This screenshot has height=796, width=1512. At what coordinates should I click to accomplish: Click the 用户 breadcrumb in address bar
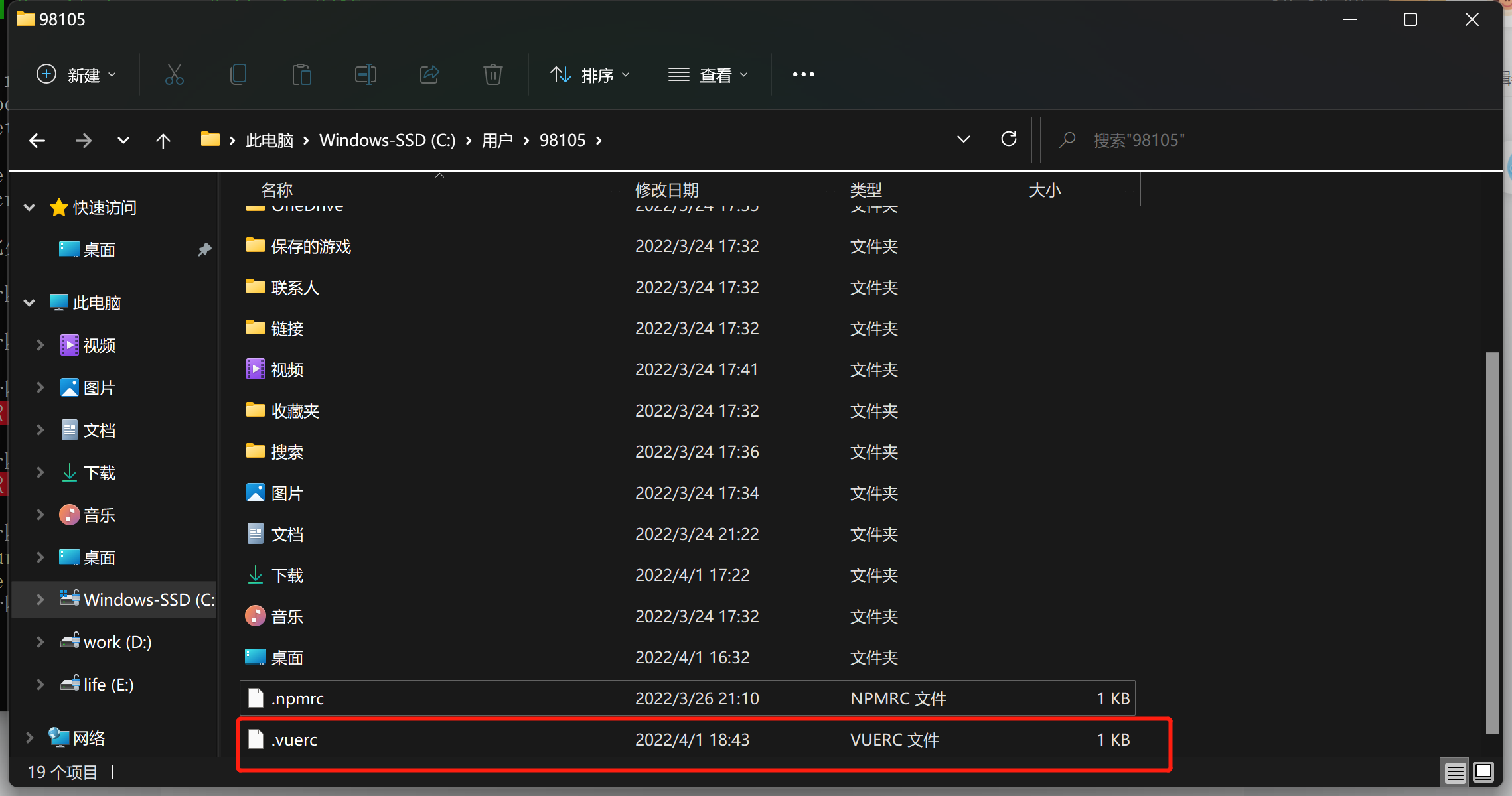[496, 141]
